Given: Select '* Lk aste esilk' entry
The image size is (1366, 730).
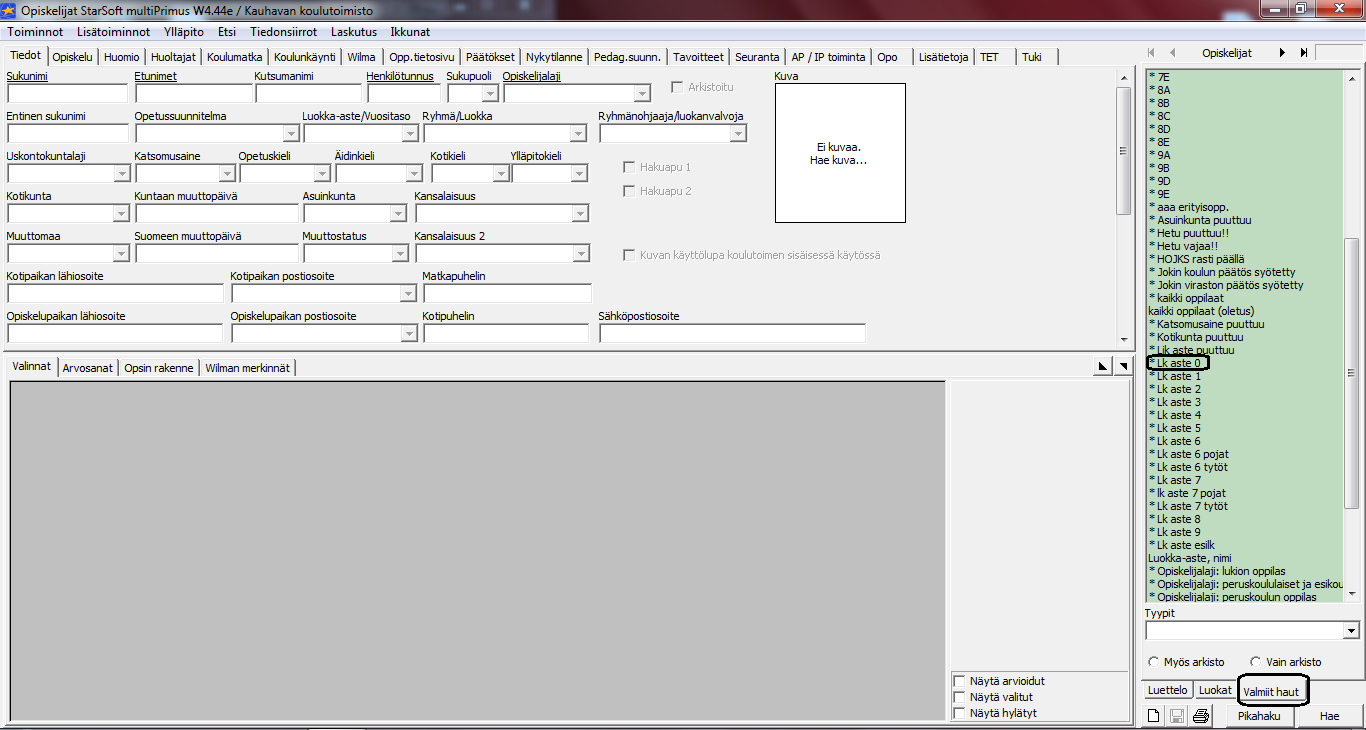Looking at the screenshot, I should (x=1182, y=545).
